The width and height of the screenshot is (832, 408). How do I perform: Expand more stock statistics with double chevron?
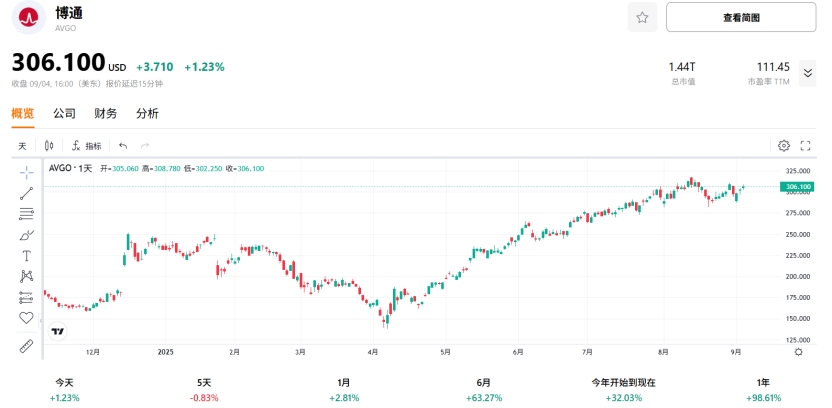[808, 73]
